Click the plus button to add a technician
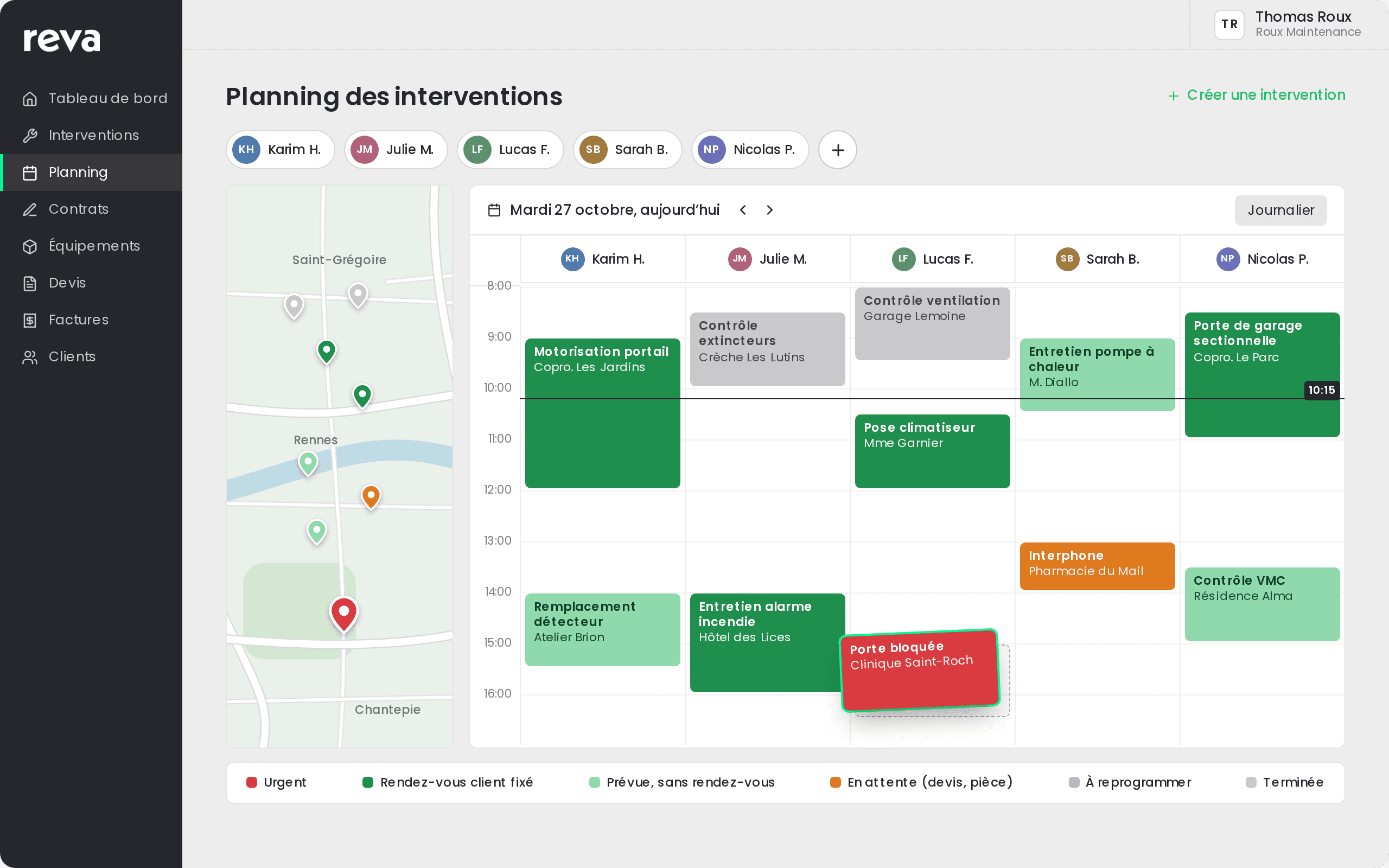Screen dimensions: 1389x868 pos(837,150)
